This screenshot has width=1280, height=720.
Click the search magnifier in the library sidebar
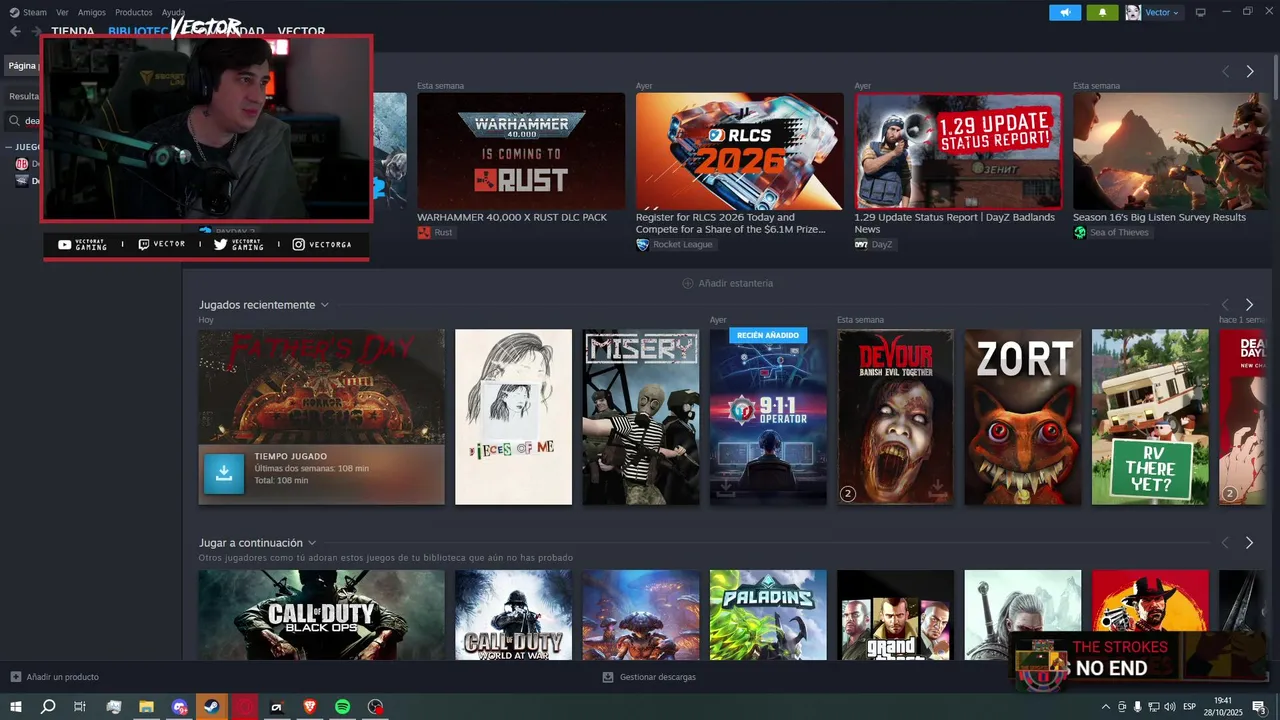(15, 121)
